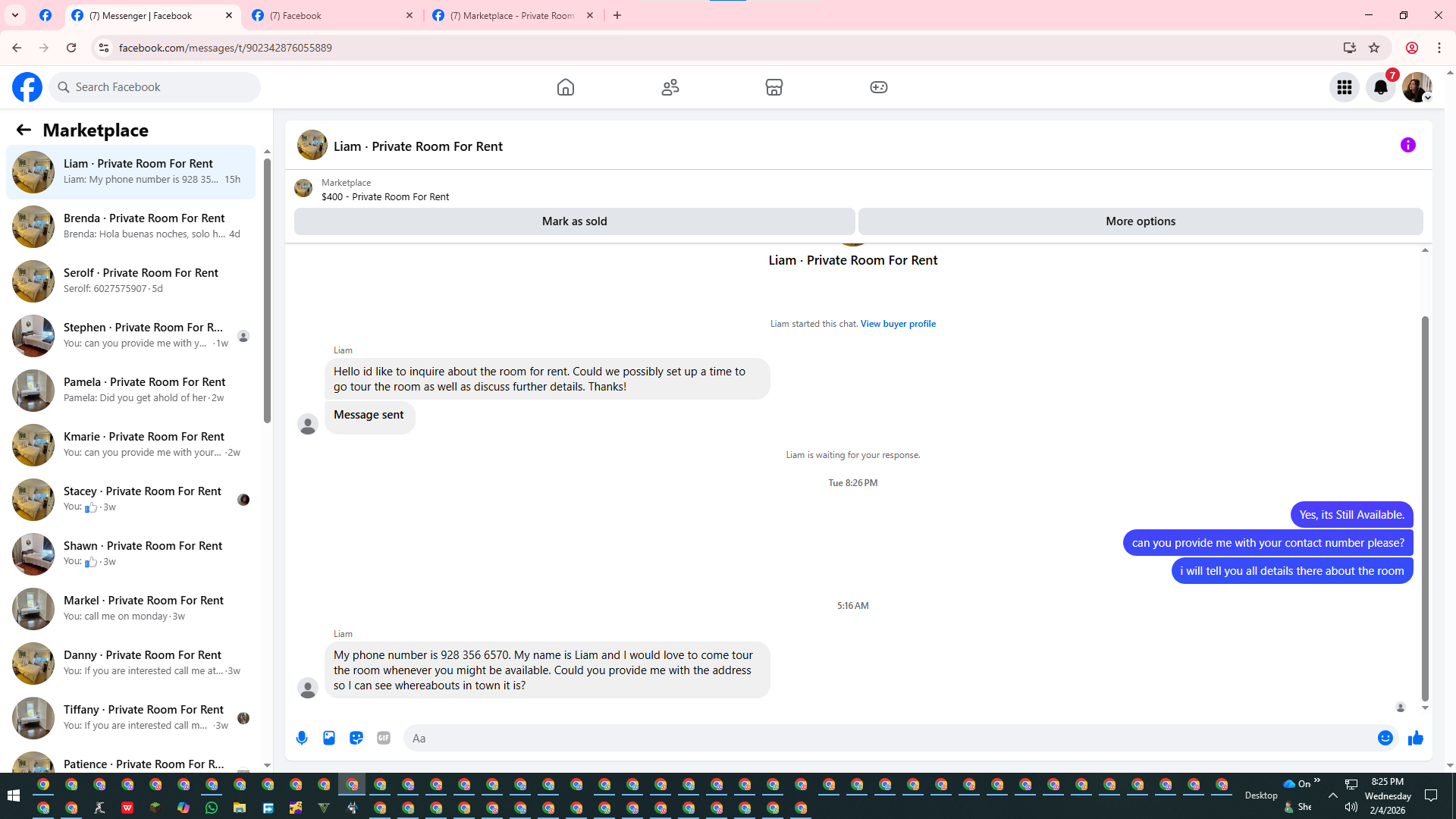Viewport: 1456px width, 819px height.
Task: Open the sticker picker icon
Action: click(x=356, y=738)
